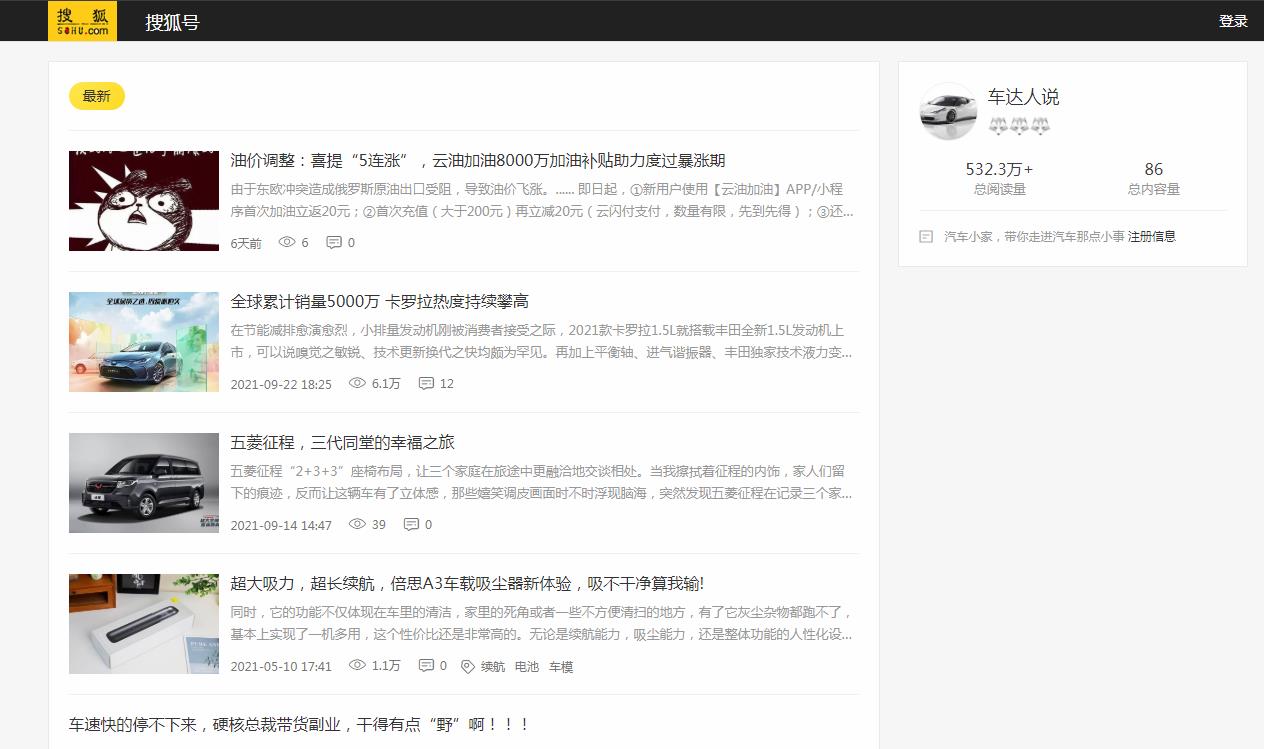Viewport: 1264px width, 749px height.
Task: Click the rank badges under 车达人说
Action: click(x=1019, y=126)
